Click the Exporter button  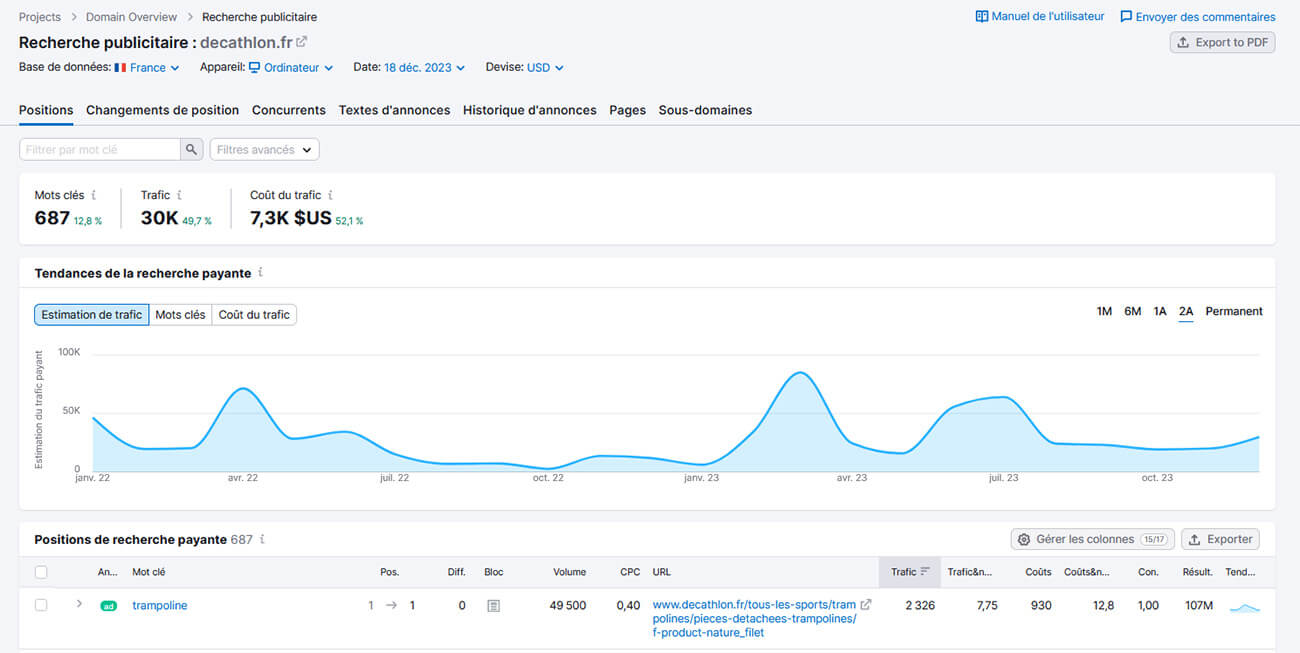click(x=1220, y=539)
